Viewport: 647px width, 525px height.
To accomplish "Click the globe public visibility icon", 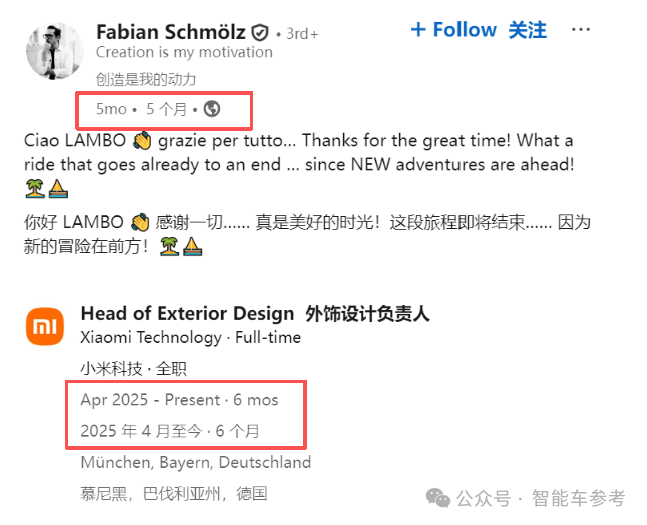I will (212, 109).
